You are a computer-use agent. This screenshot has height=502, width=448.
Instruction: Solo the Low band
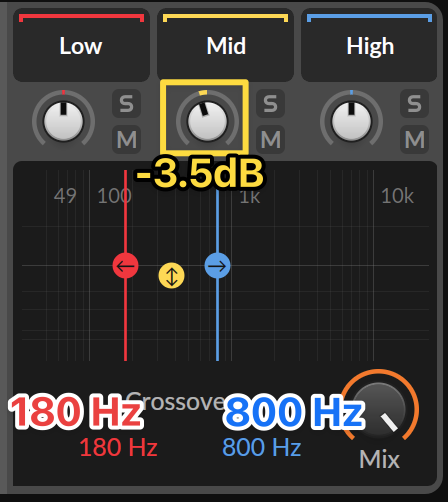point(126,103)
